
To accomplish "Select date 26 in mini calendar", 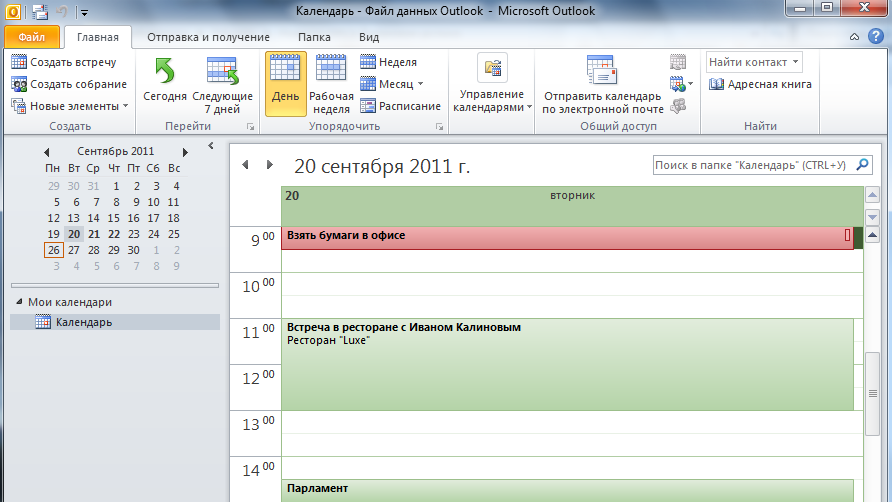I will click(53, 250).
